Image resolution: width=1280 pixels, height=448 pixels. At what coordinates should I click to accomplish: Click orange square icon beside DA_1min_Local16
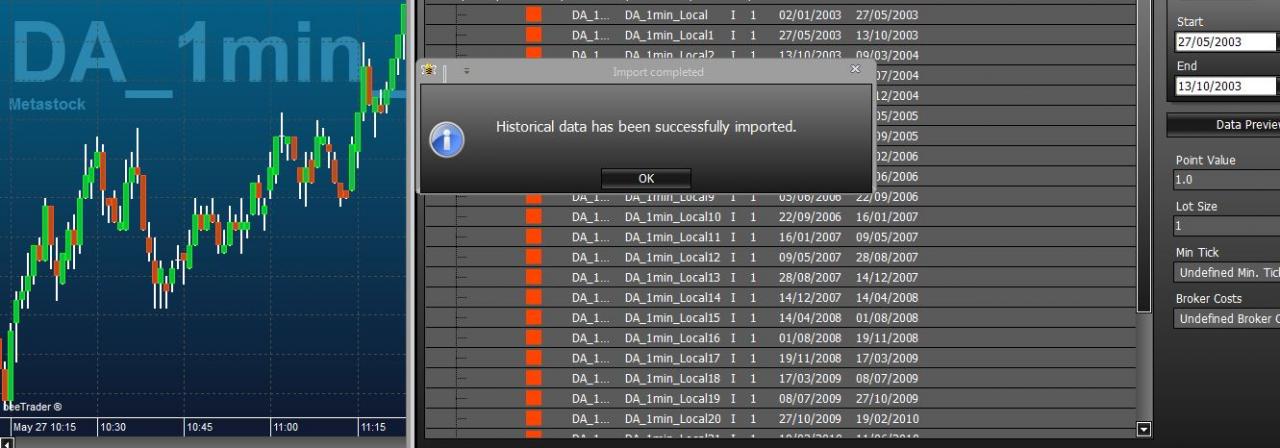click(533, 338)
